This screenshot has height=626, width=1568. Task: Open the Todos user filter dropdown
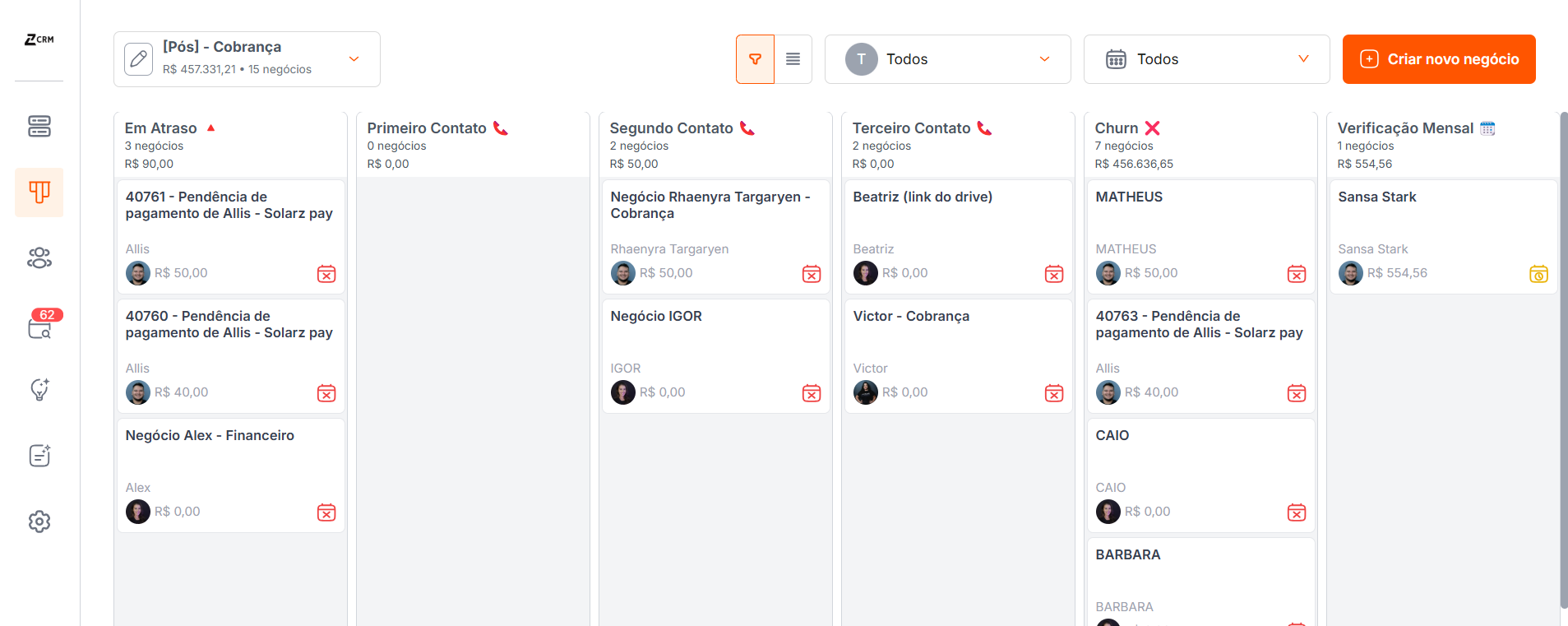pos(947,59)
